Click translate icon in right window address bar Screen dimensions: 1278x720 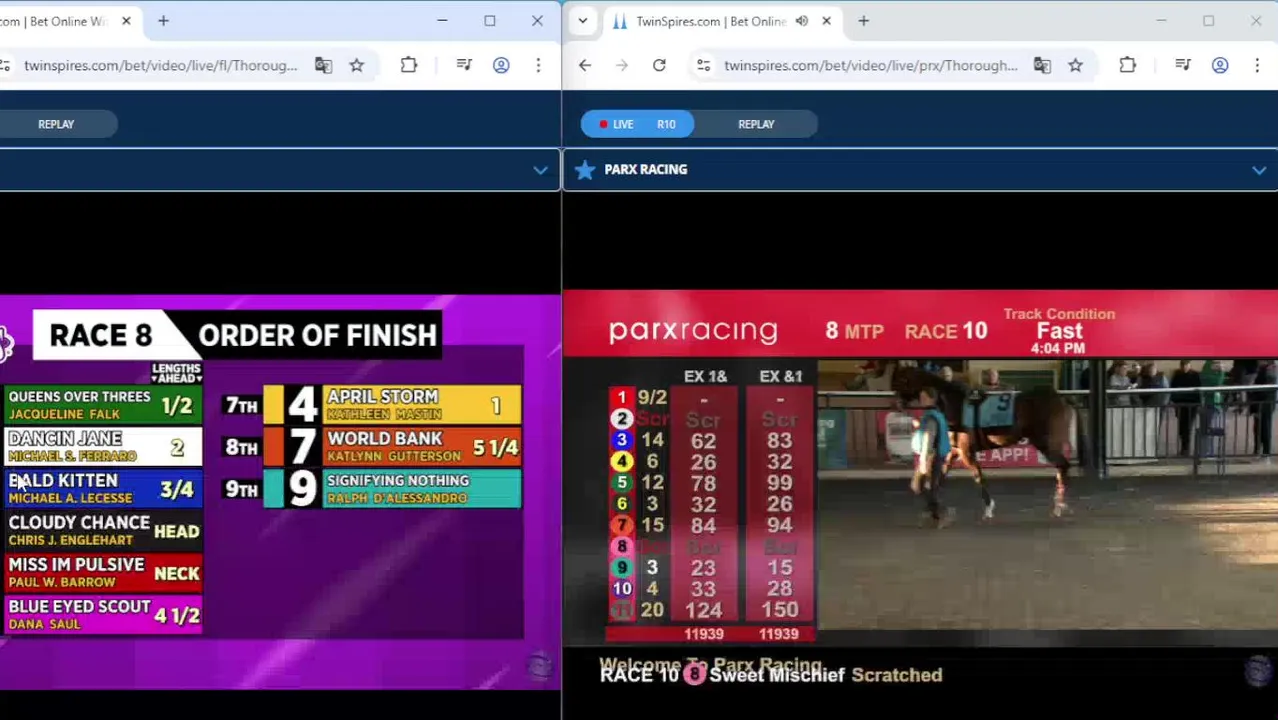point(1042,65)
